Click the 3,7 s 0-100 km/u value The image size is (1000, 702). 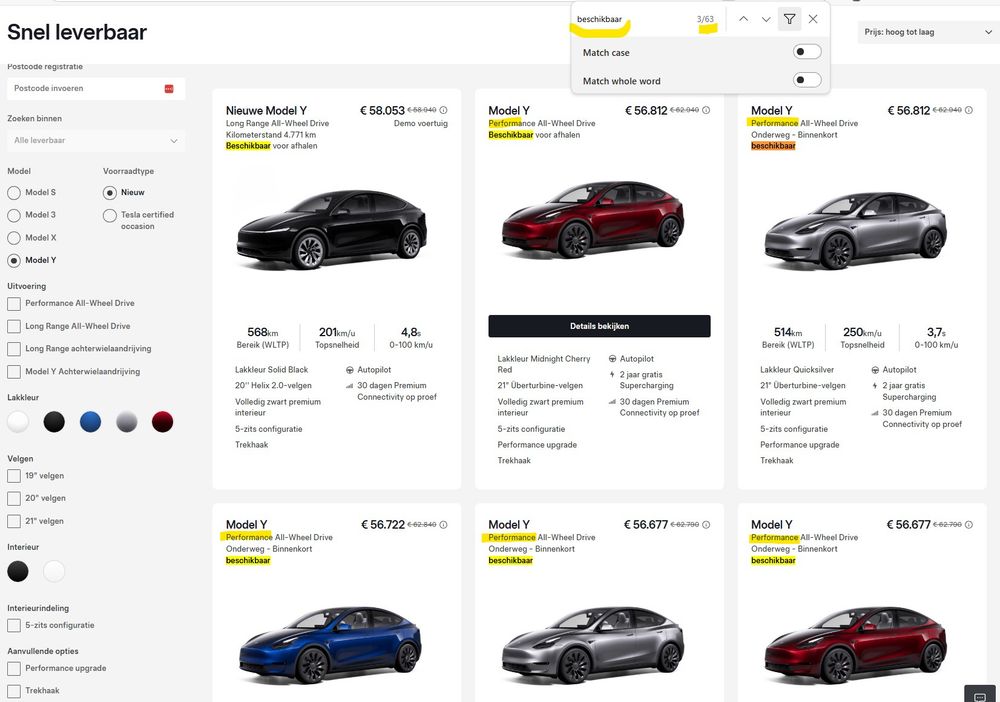(x=936, y=332)
